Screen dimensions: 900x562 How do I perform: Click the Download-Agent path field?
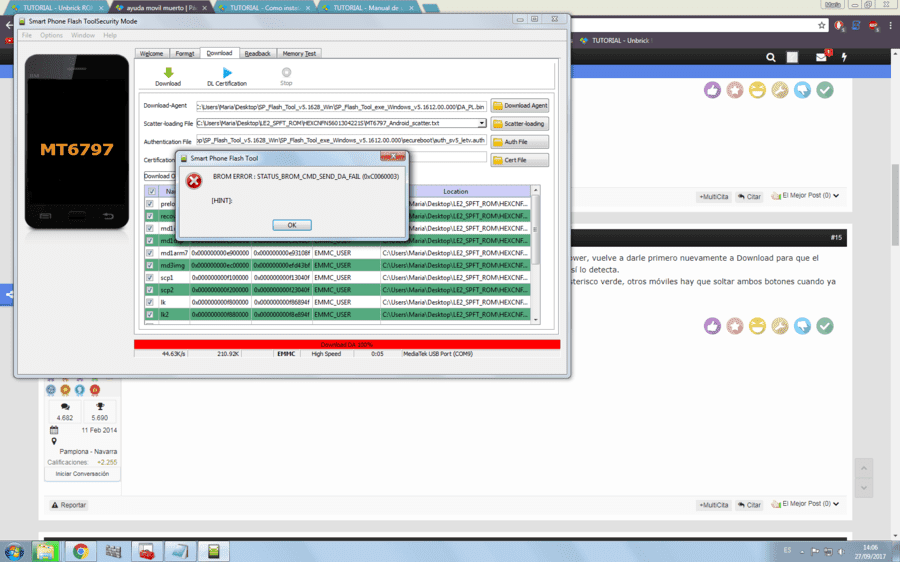pos(342,107)
